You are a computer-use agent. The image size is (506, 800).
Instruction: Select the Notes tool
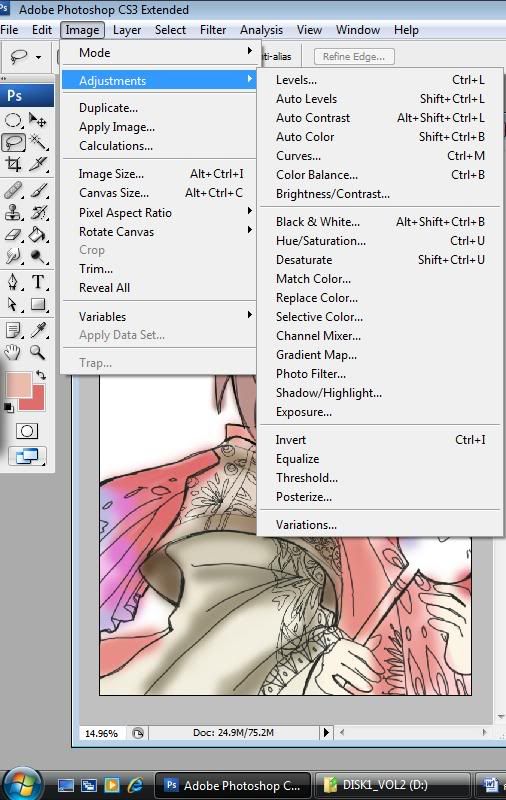13,330
